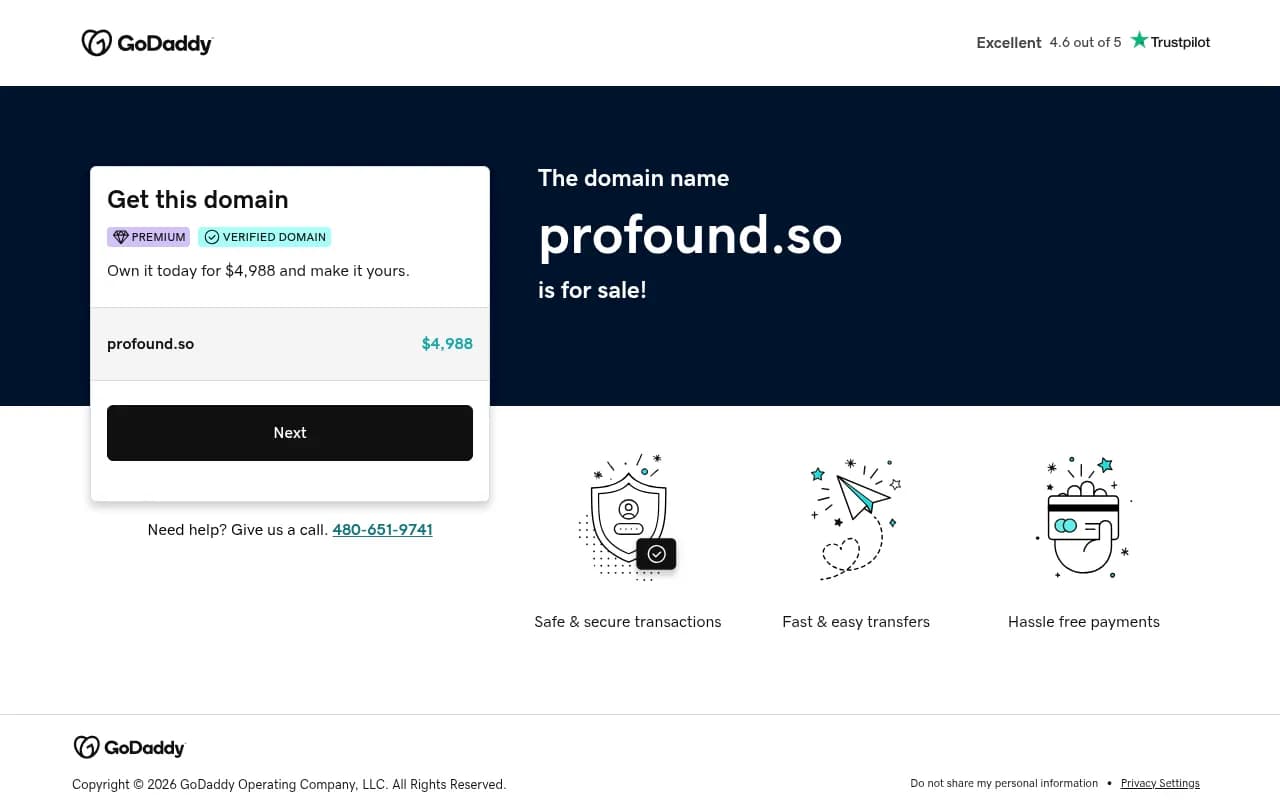Click the GoDaddy logo in the header
The width and height of the screenshot is (1280, 800).
[x=147, y=42]
